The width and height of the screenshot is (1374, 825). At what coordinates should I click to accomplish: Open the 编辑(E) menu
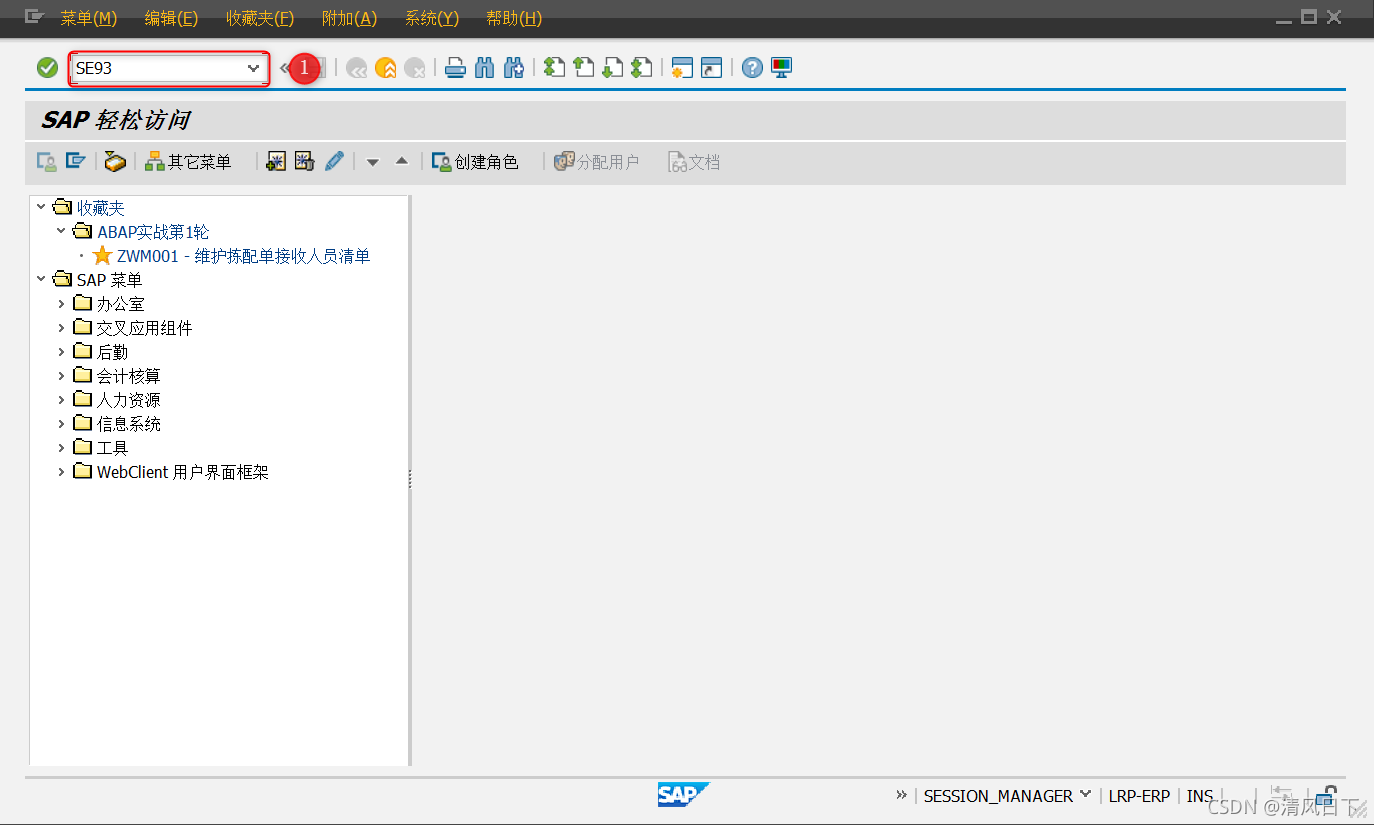[171, 18]
